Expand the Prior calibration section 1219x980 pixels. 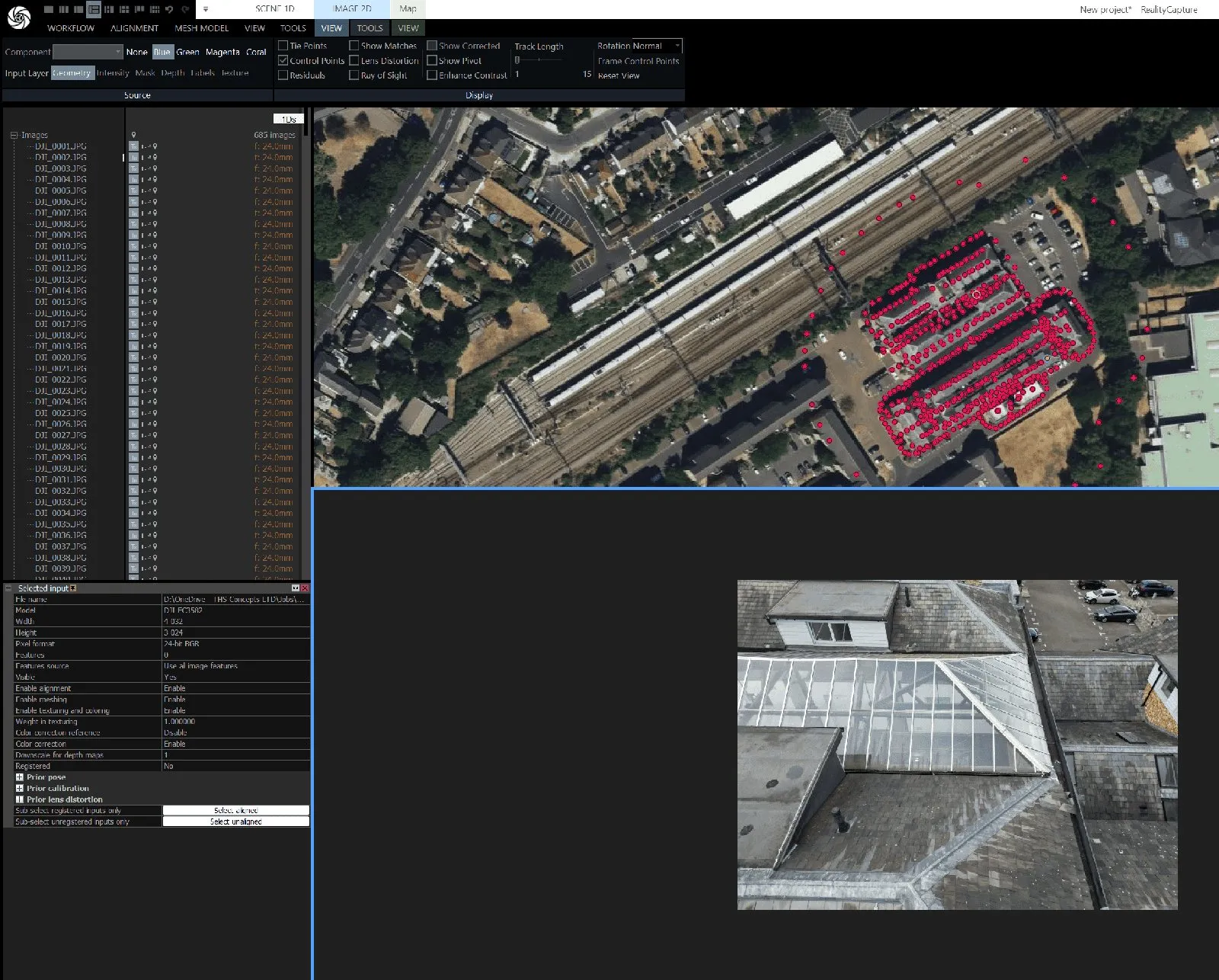click(20, 788)
